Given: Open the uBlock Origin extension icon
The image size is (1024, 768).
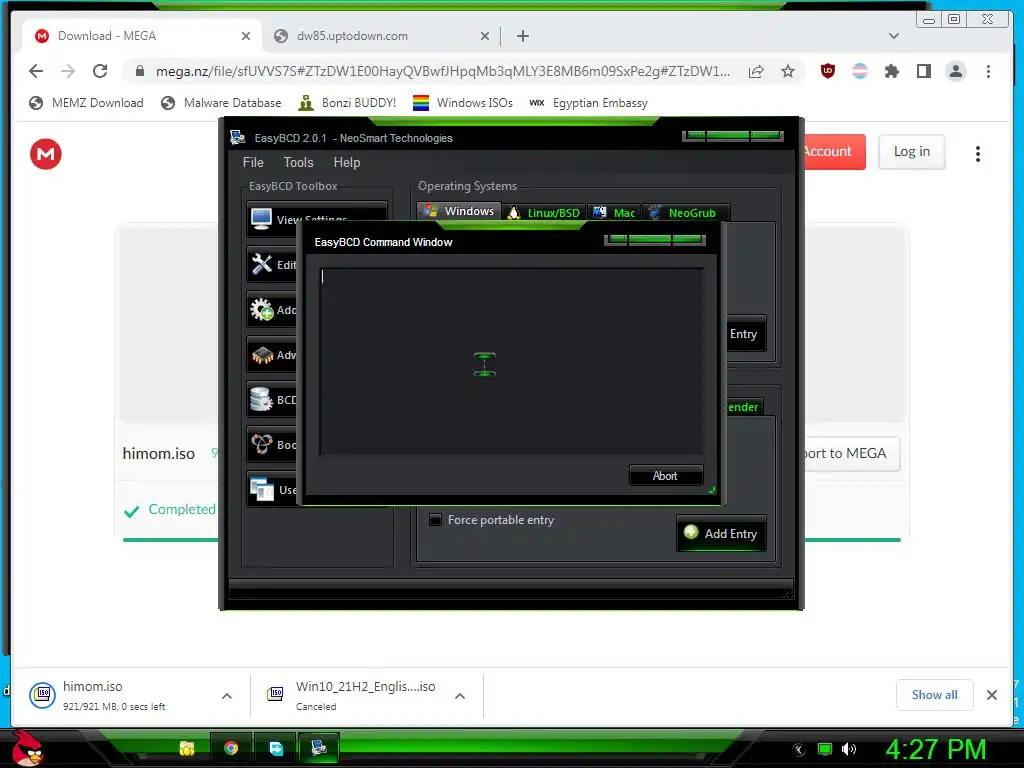Looking at the screenshot, I should point(828,71).
